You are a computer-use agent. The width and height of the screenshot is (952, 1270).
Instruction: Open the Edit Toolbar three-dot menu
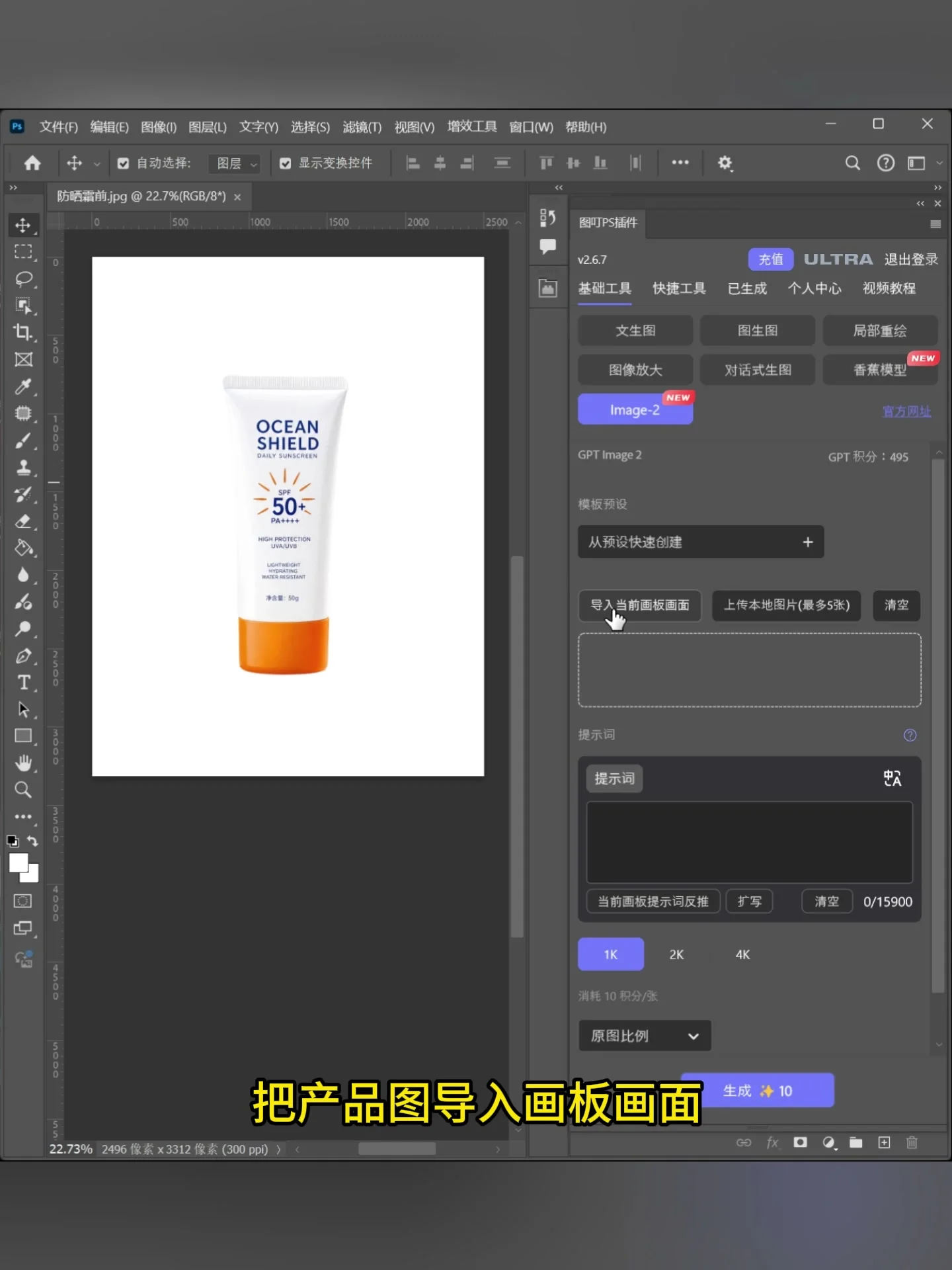point(23,817)
